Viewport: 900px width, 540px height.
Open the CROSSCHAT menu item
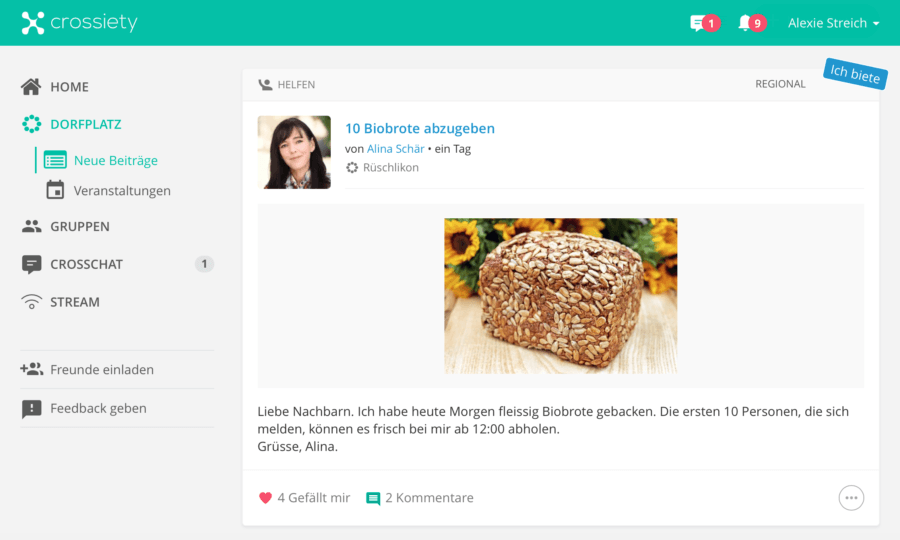point(87,264)
